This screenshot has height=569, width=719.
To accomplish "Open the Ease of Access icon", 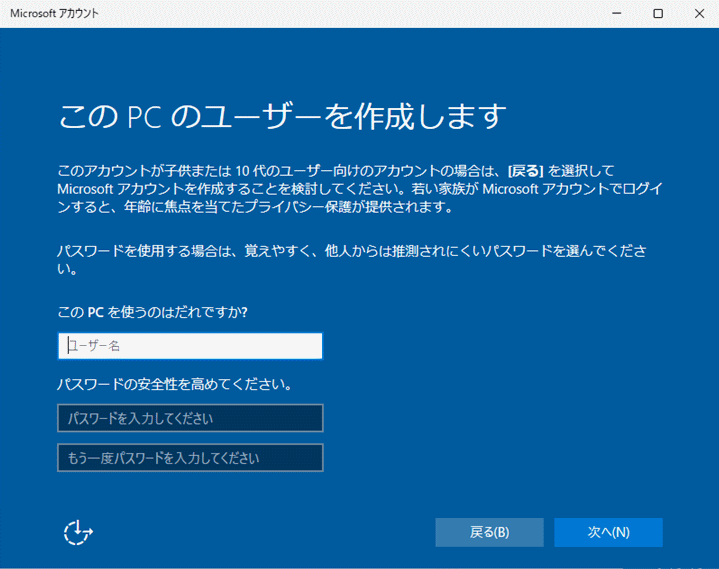I will 78,532.
